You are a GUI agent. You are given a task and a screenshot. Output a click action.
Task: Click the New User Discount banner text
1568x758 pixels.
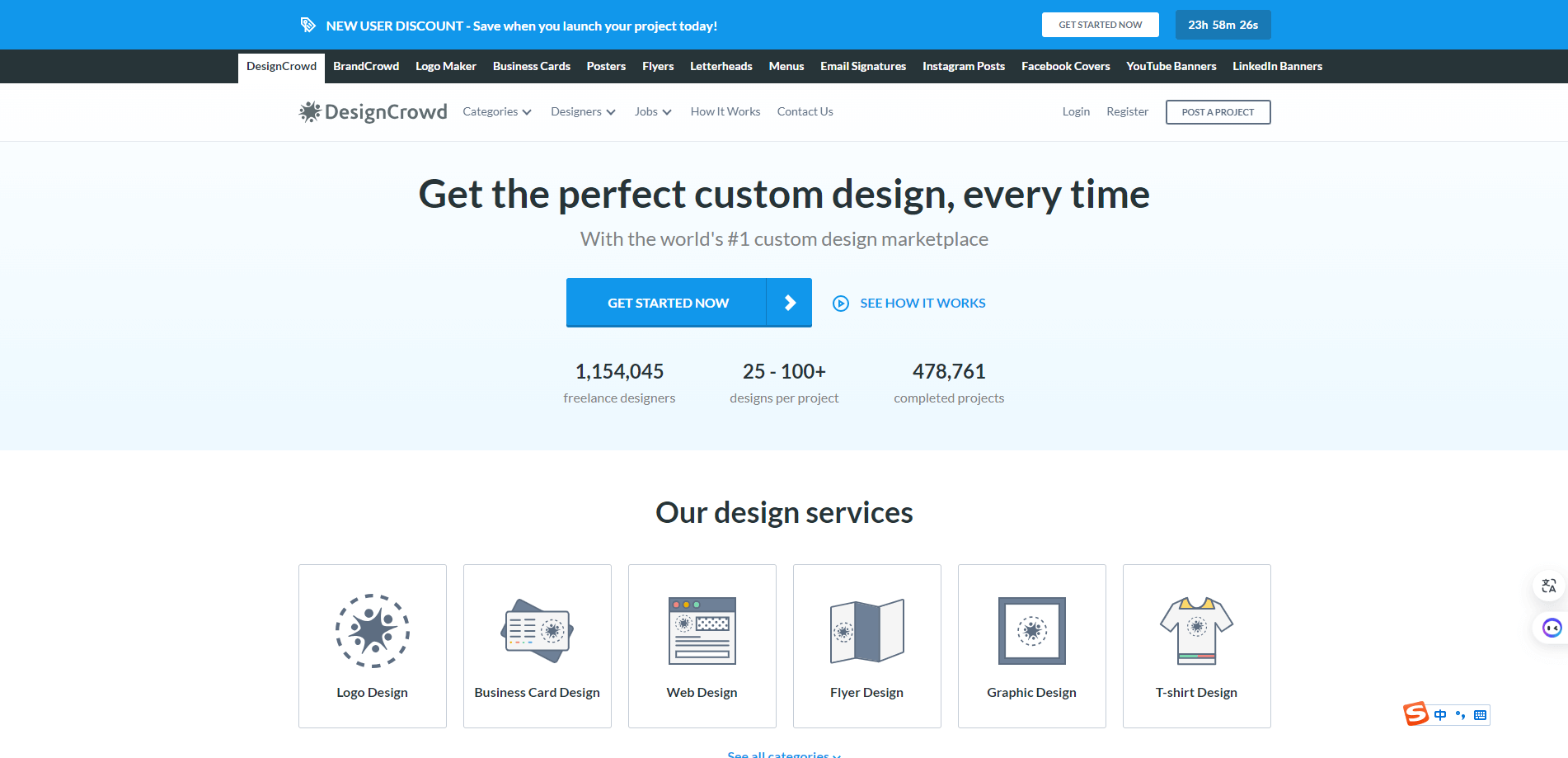[x=522, y=26]
